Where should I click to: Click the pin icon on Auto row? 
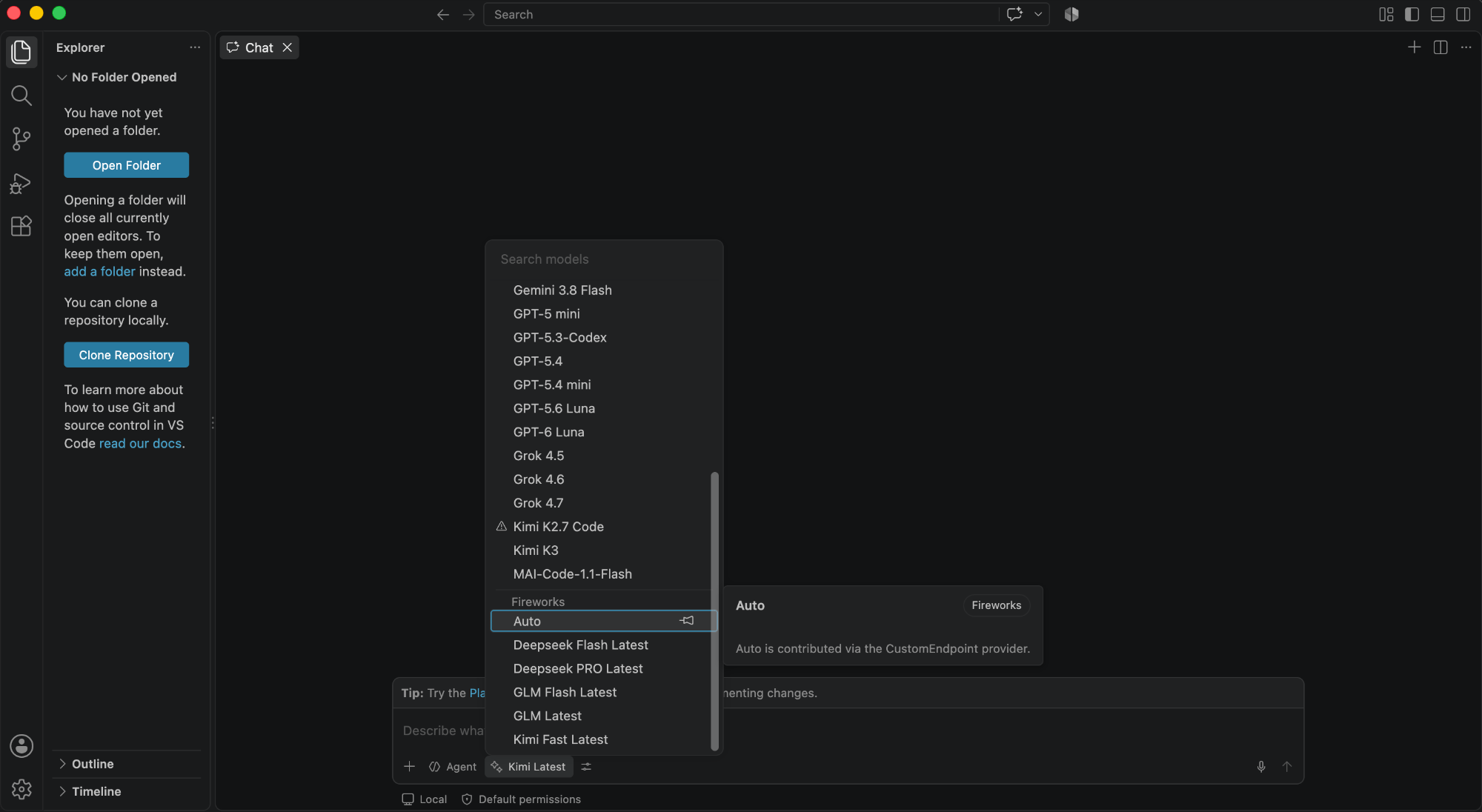click(x=687, y=621)
